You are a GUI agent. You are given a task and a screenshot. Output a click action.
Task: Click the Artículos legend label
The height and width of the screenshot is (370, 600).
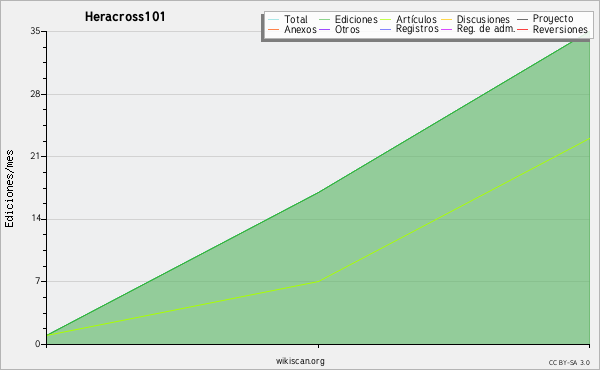coord(416,19)
